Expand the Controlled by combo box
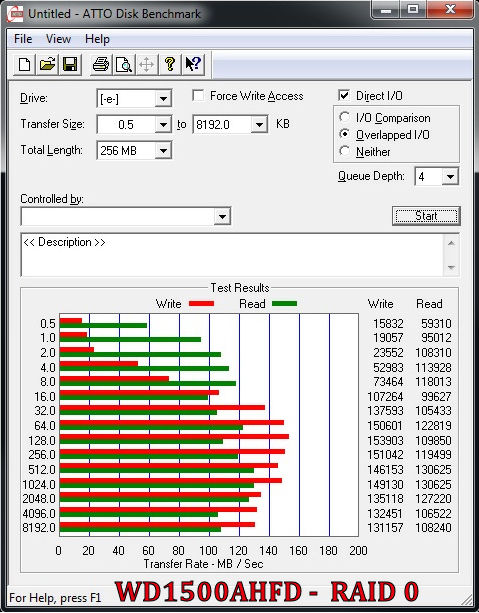 click(x=222, y=216)
